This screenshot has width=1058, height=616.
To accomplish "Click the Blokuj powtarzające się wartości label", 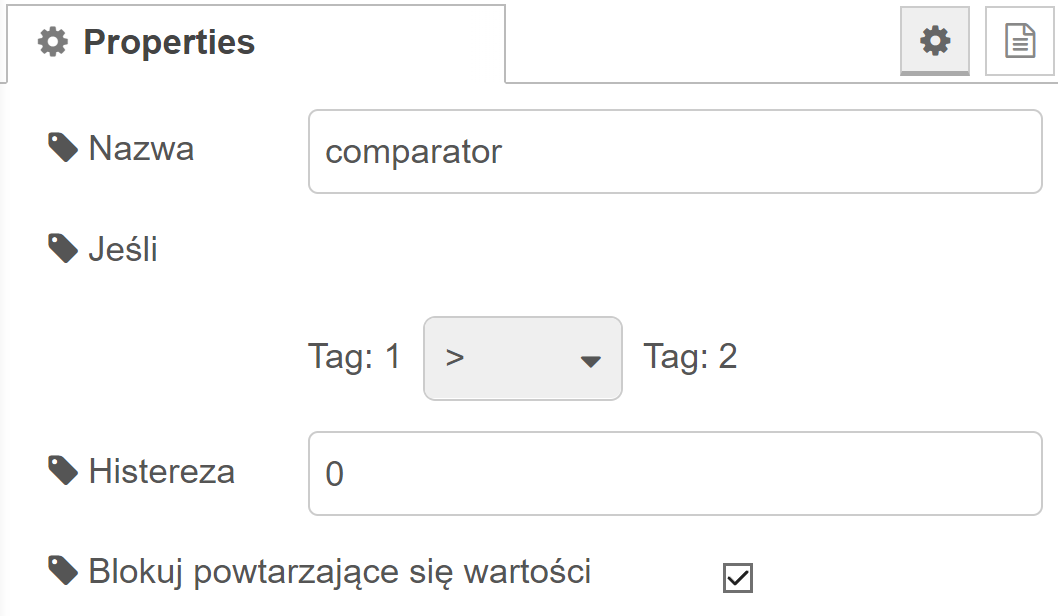I will (340, 571).
